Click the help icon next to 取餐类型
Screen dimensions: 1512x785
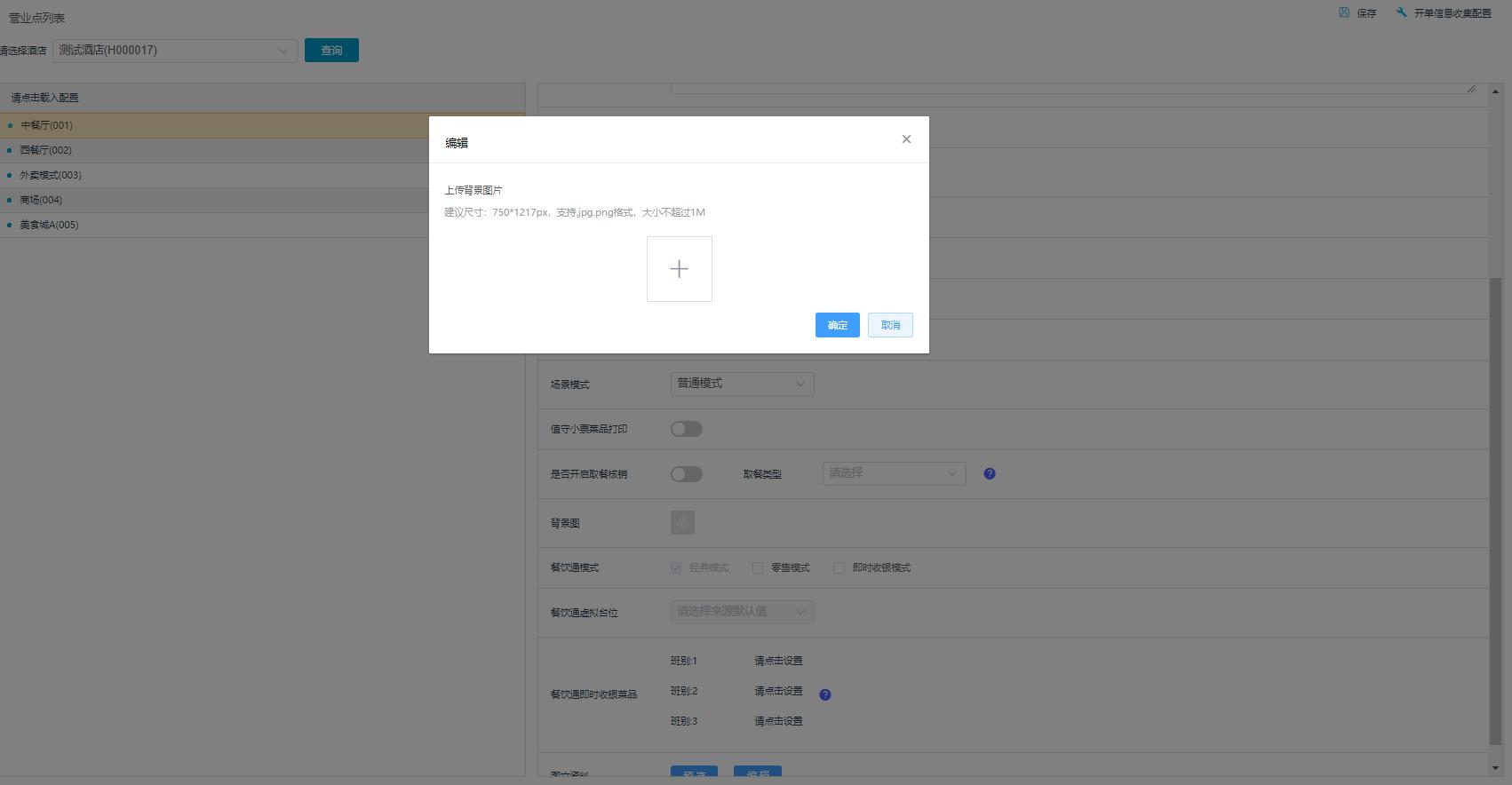pos(990,474)
